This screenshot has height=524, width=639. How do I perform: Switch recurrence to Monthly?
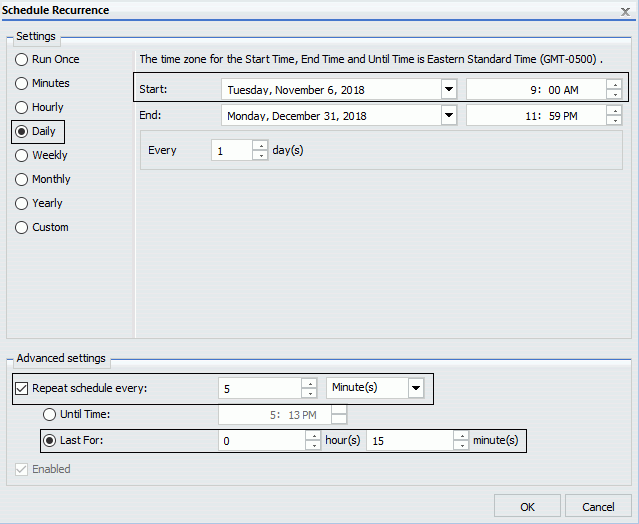43,179
